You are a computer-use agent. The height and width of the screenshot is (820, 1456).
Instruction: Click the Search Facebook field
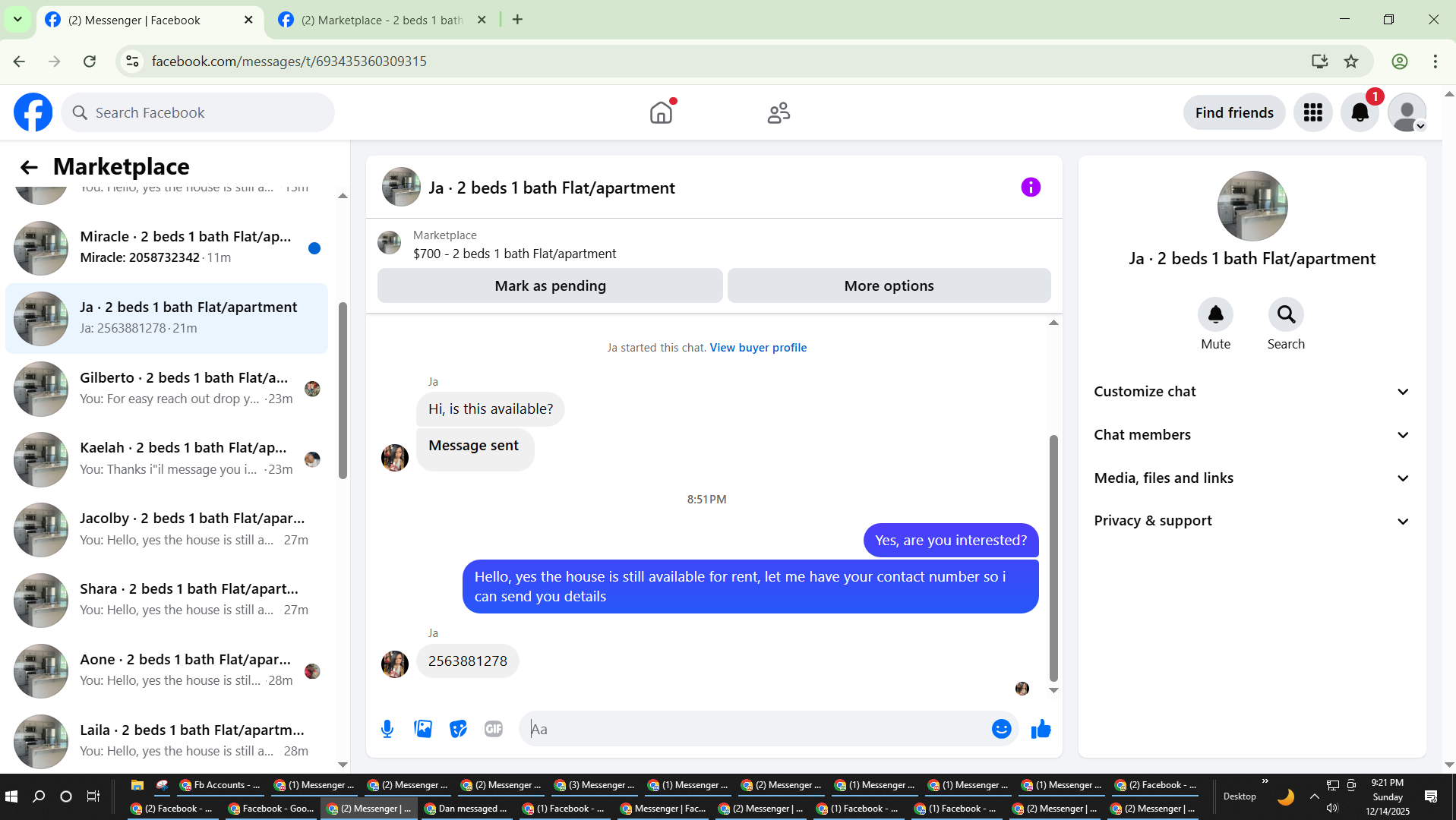click(197, 112)
